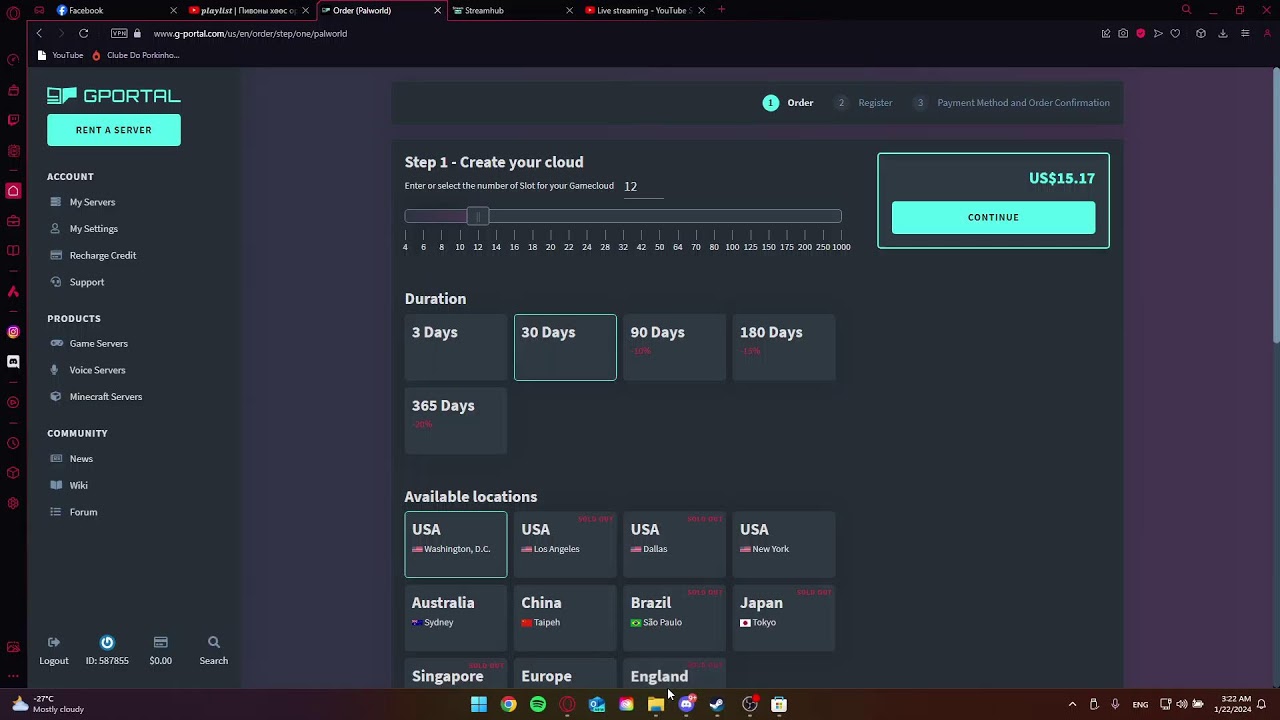Viewport: 1280px width, 720px height.
Task: Click the Minecraft Servers cube icon
Action: [x=56, y=397]
